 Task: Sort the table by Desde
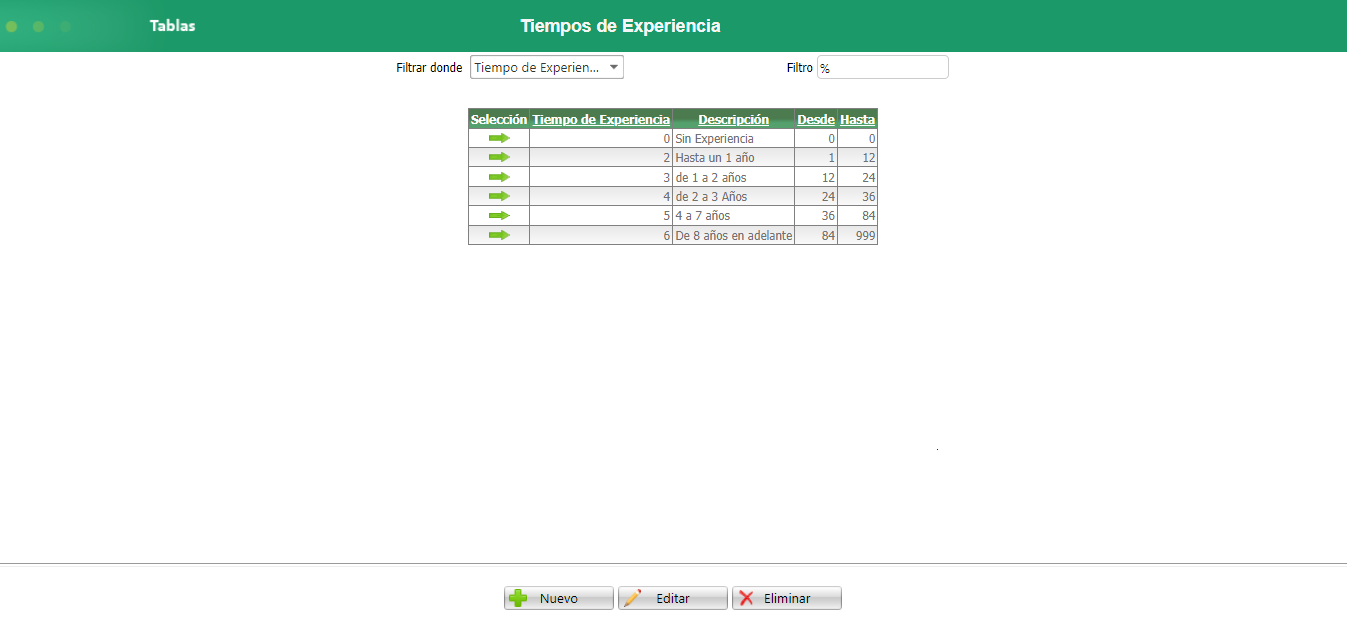point(816,119)
